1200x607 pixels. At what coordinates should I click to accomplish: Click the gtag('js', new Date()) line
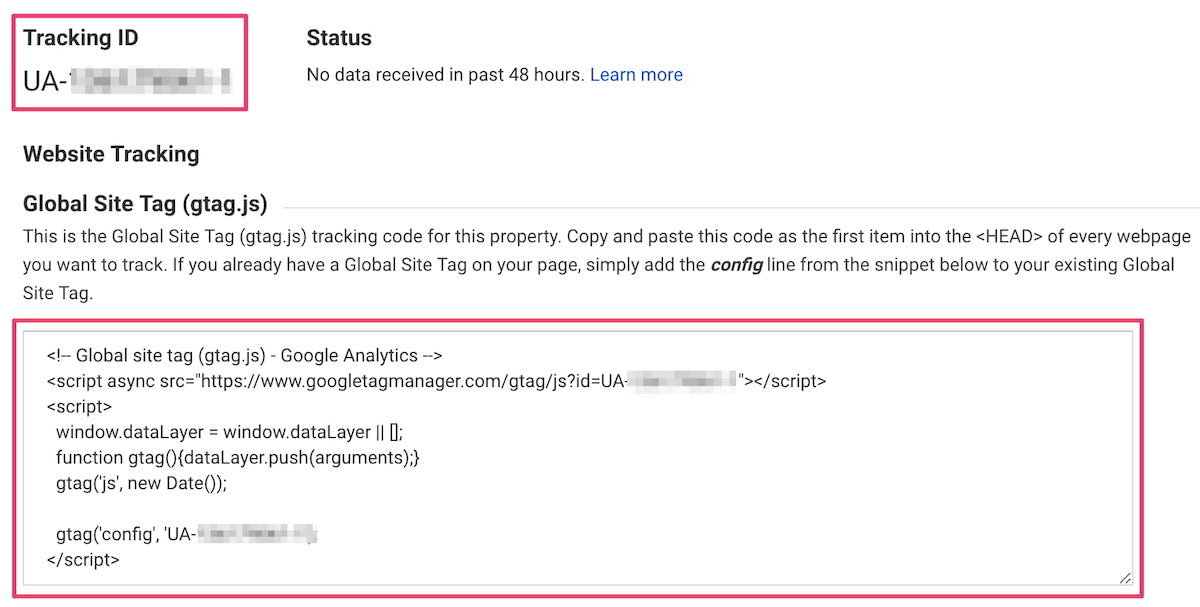[142, 484]
